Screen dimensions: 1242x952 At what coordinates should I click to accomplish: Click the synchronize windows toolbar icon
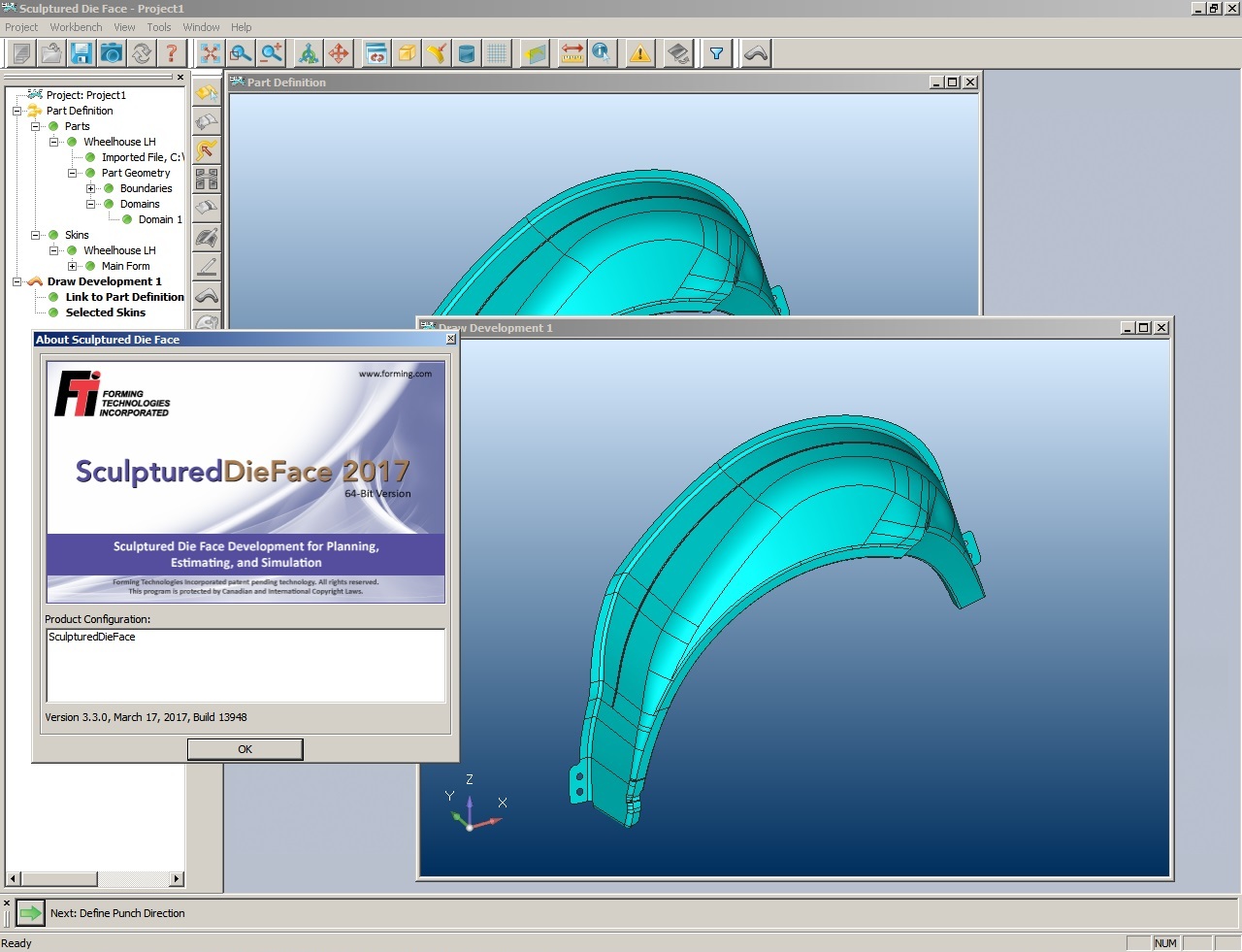click(x=376, y=53)
